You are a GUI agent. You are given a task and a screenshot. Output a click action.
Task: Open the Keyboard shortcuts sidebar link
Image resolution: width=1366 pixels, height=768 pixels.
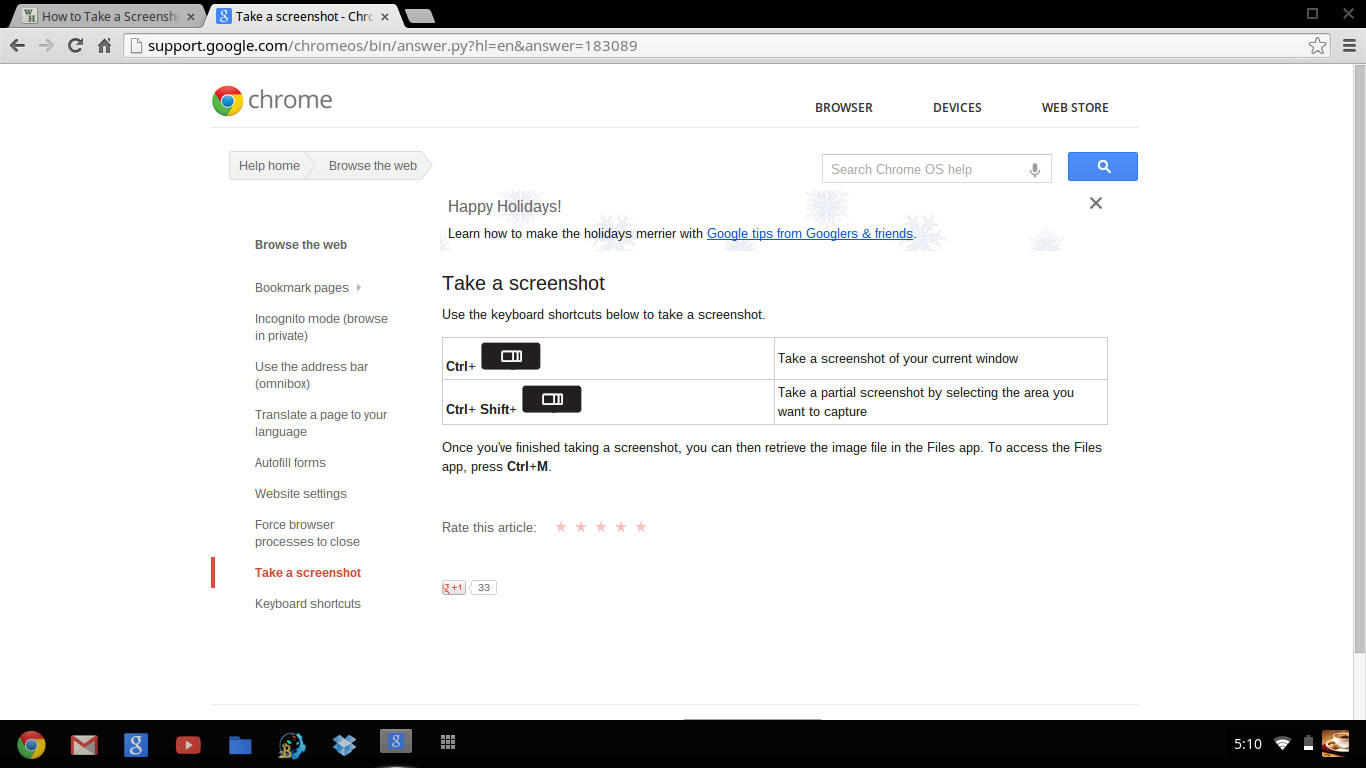click(308, 603)
